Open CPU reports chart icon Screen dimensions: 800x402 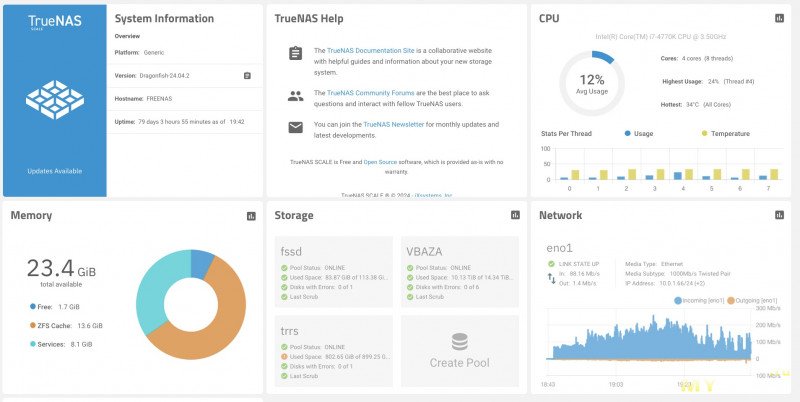pyautogui.click(x=779, y=18)
